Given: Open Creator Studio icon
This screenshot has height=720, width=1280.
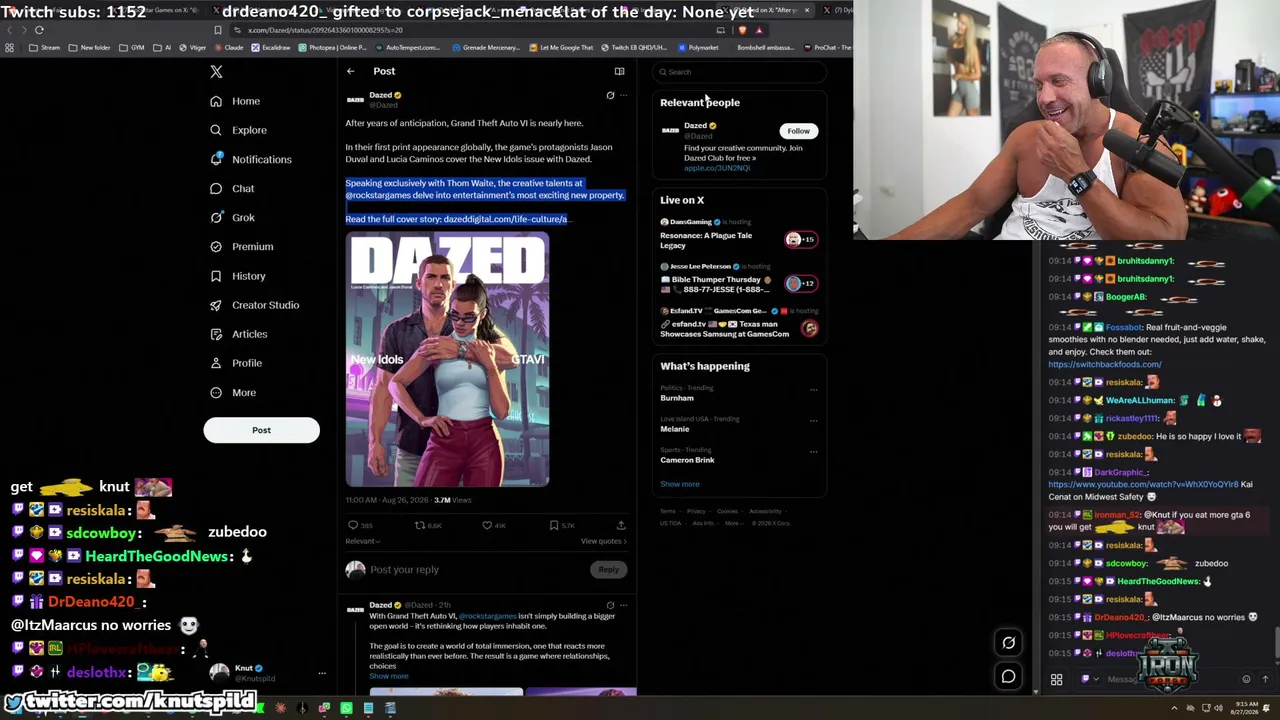Looking at the screenshot, I should (x=216, y=305).
